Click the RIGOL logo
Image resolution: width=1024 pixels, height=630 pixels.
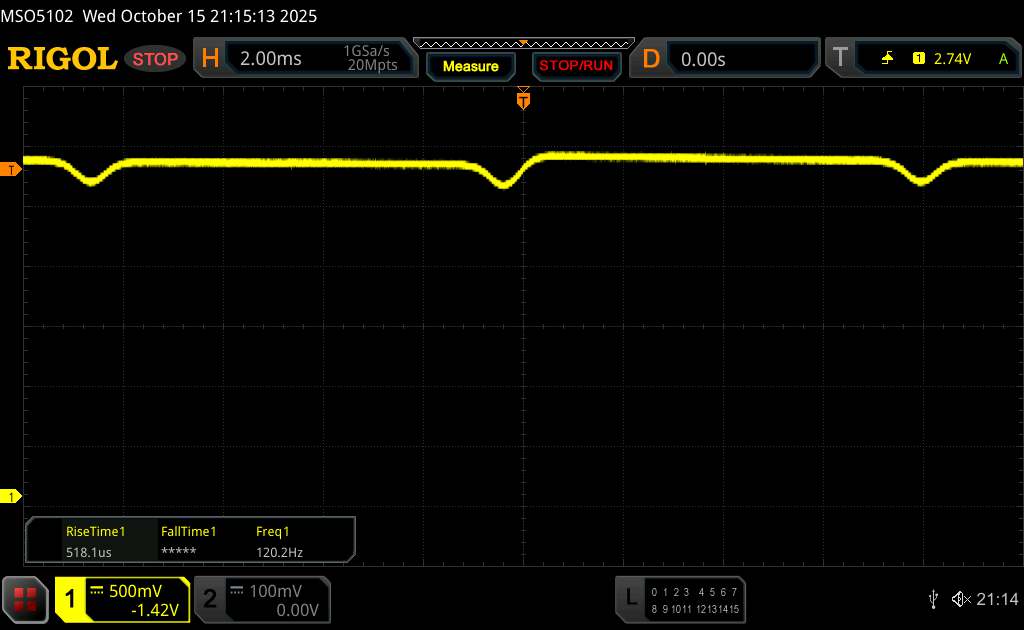(x=62, y=59)
